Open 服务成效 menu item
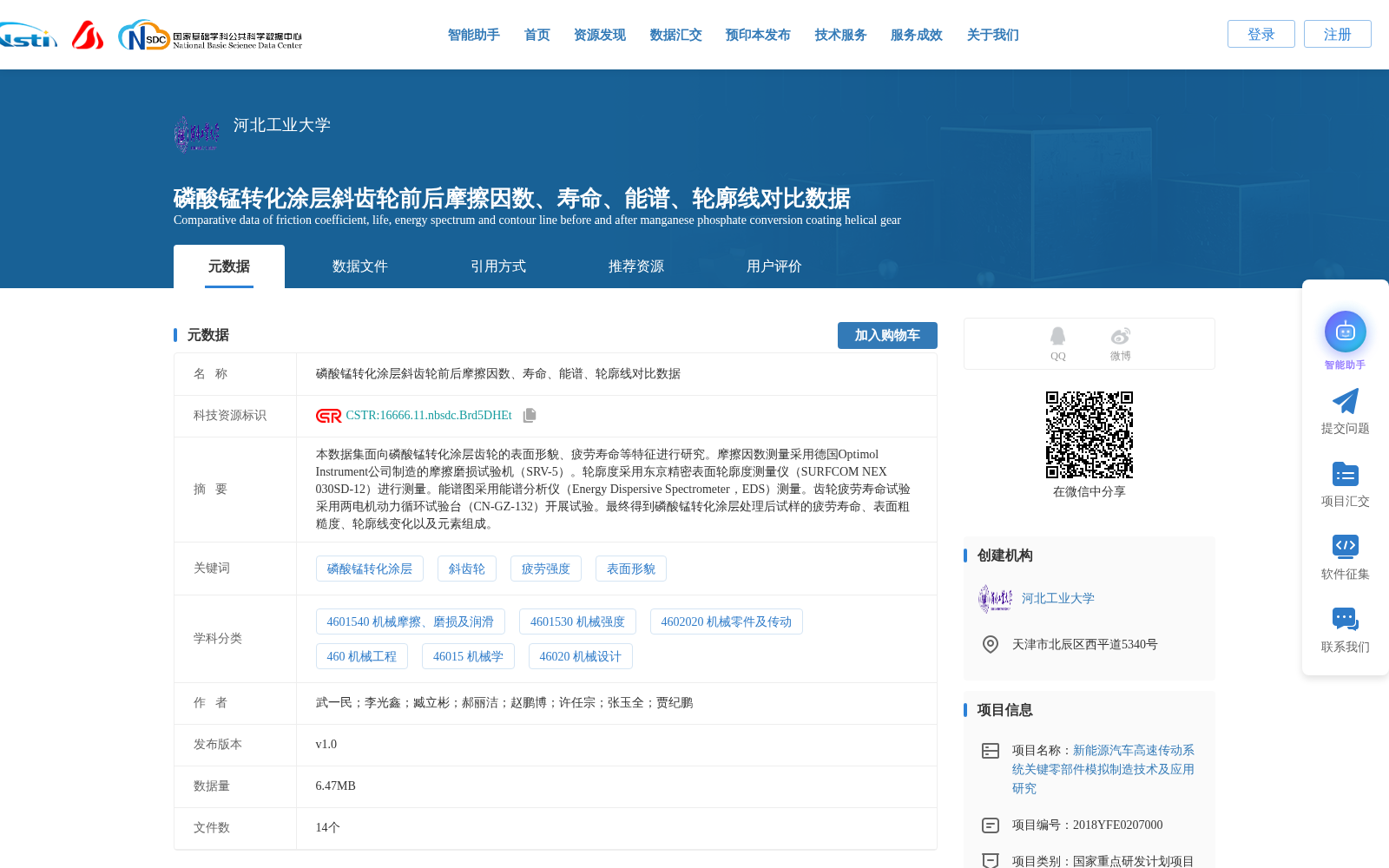The image size is (1389, 868). pos(916,35)
